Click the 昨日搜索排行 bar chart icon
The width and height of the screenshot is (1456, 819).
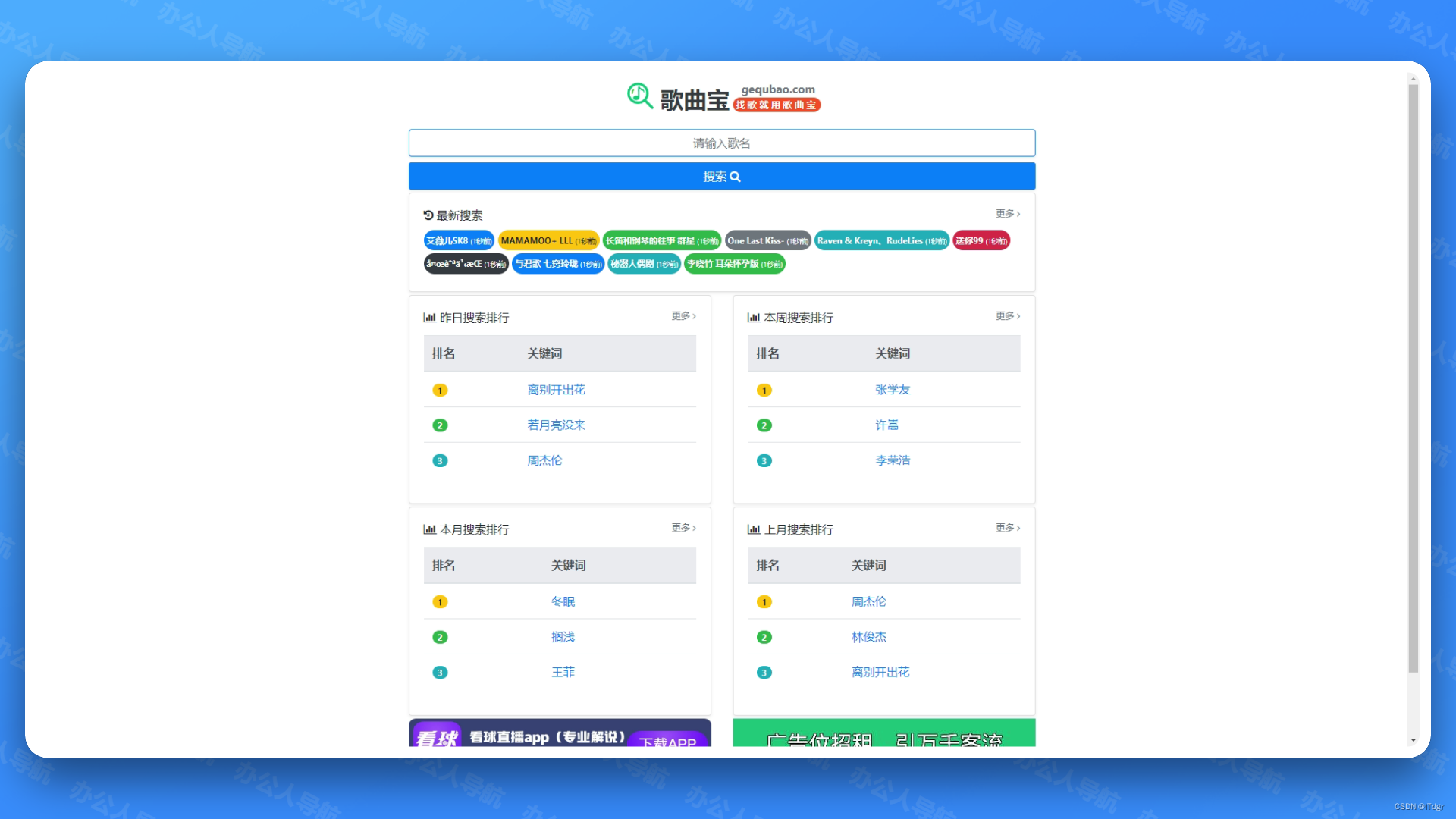429,318
